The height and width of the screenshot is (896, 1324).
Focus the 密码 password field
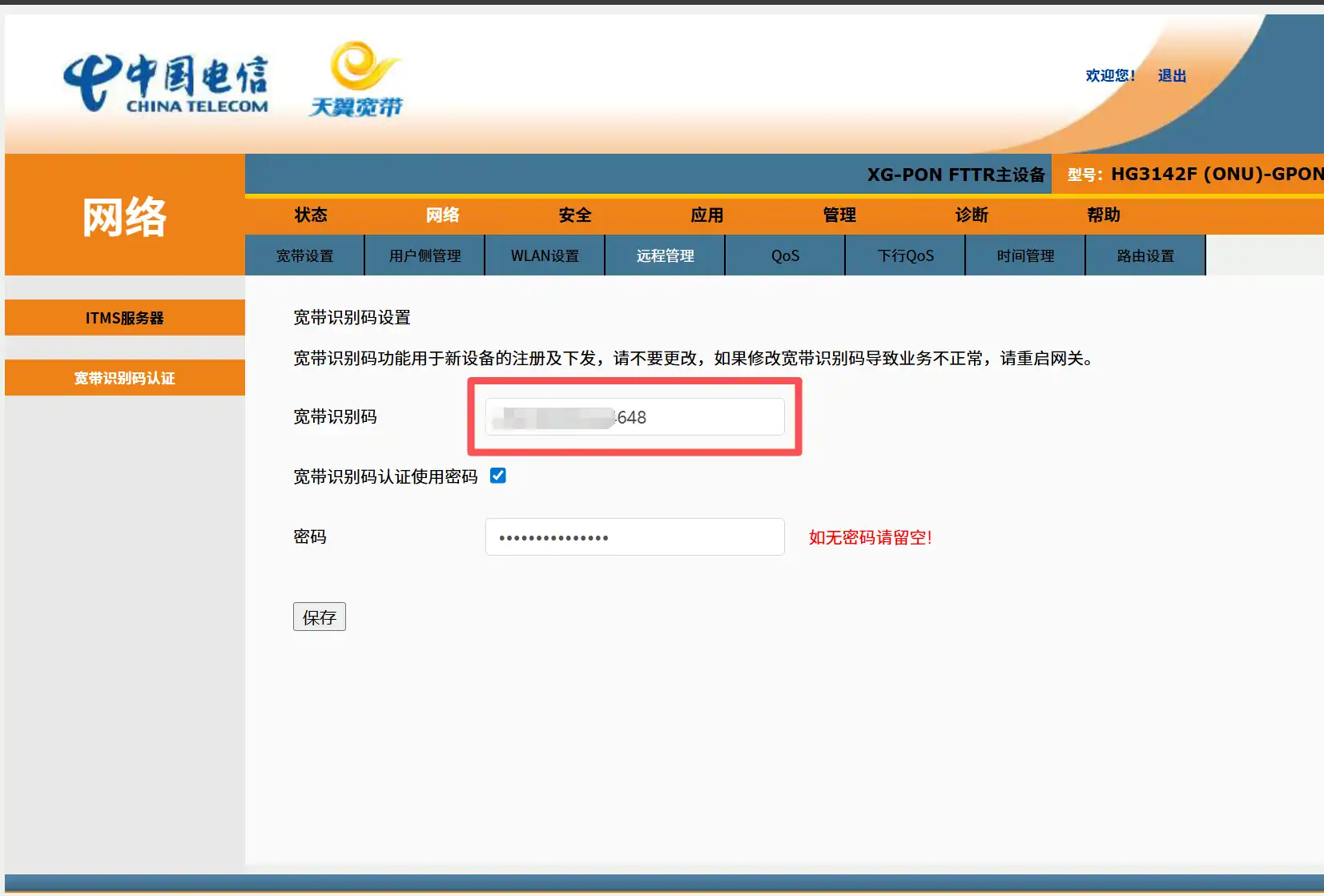point(634,536)
